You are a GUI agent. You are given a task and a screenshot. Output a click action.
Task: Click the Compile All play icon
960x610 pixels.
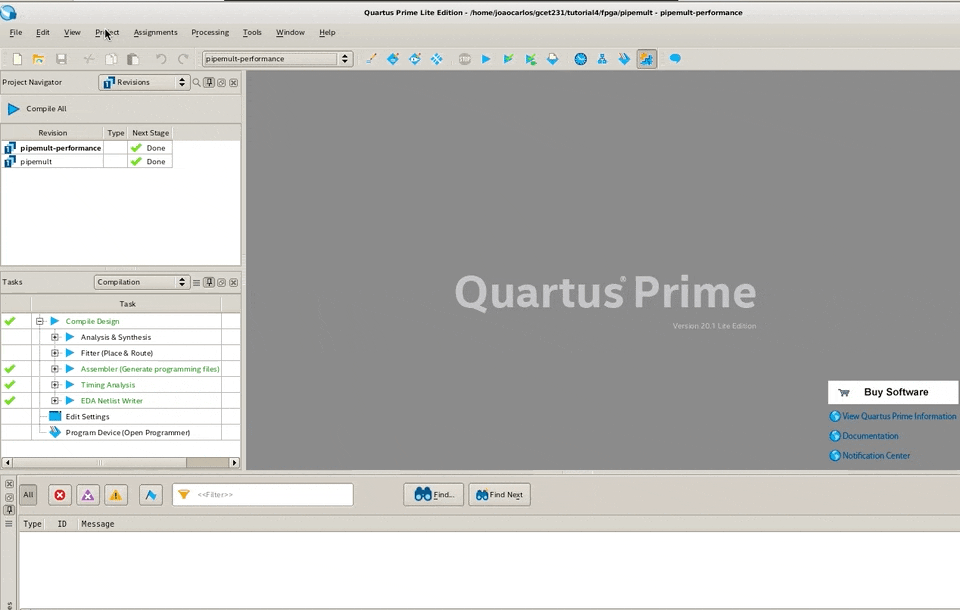click(13, 109)
